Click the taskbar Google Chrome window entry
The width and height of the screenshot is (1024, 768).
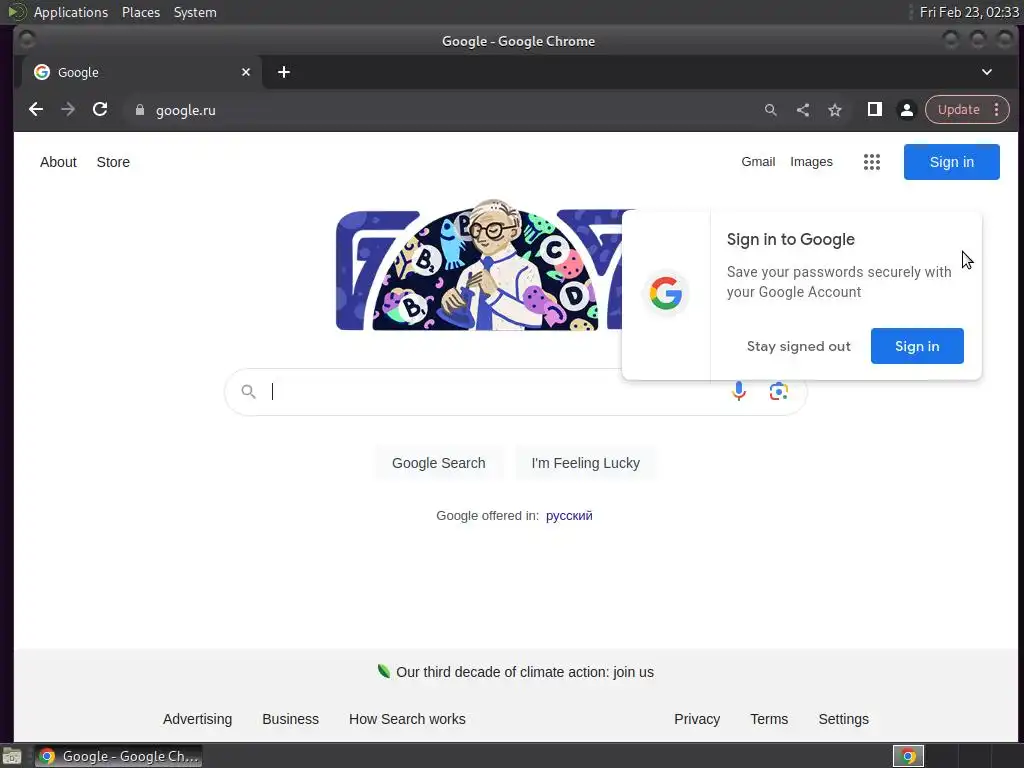point(118,756)
